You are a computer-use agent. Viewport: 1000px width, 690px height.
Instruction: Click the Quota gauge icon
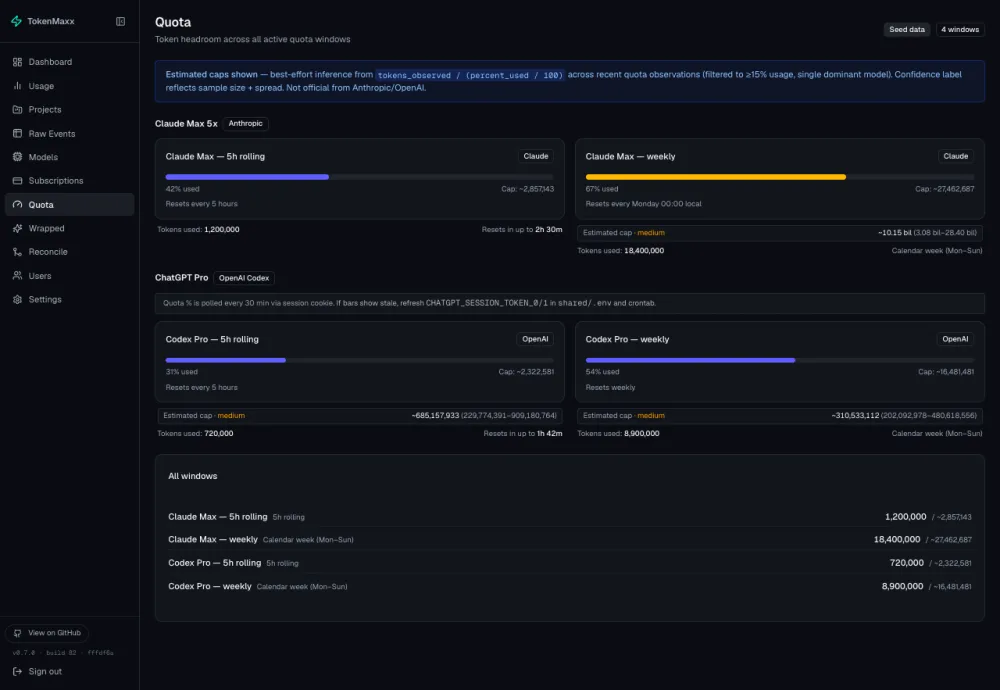(17, 205)
